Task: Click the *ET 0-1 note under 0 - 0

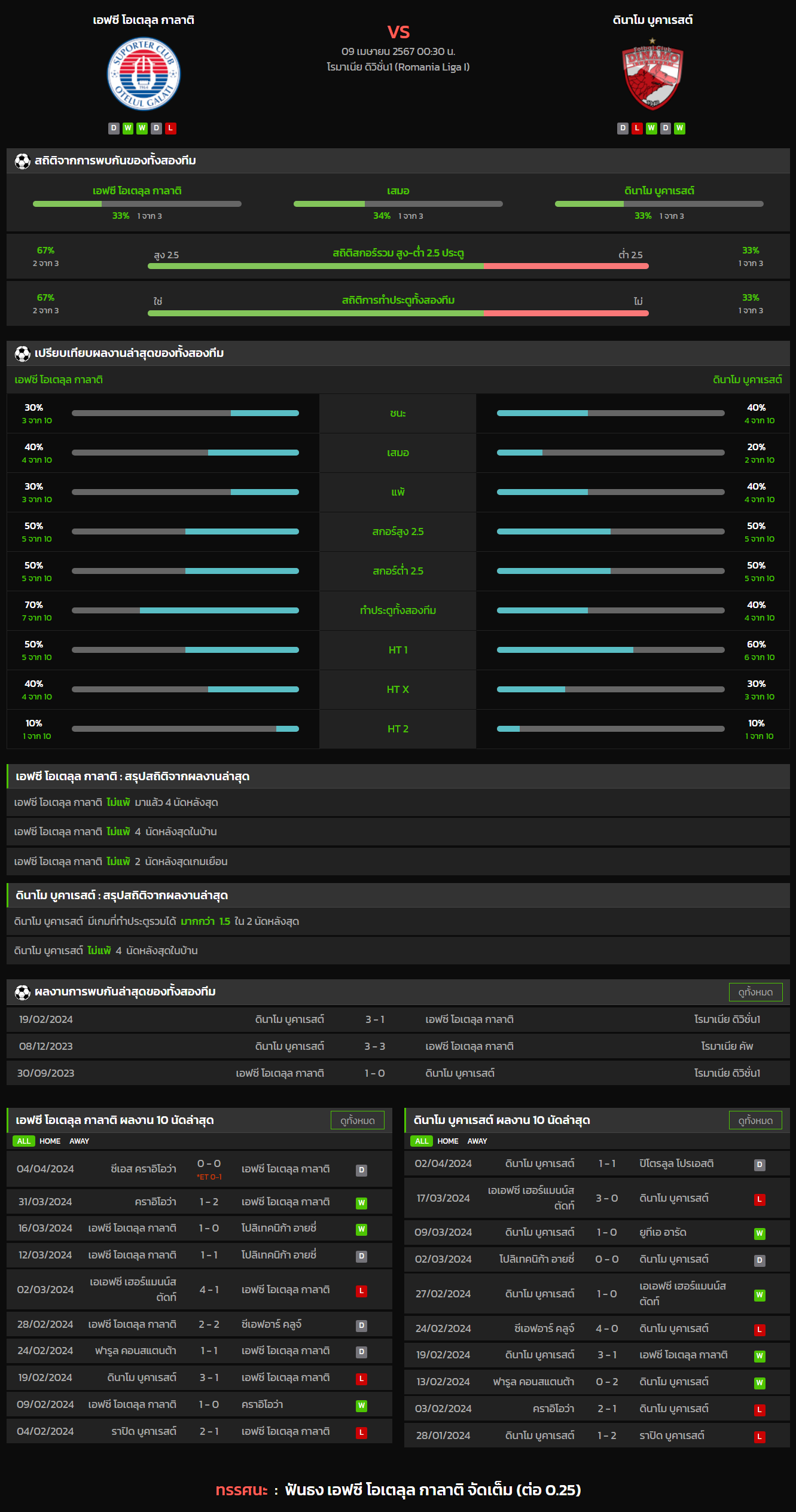Action: [x=209, y=1177]
